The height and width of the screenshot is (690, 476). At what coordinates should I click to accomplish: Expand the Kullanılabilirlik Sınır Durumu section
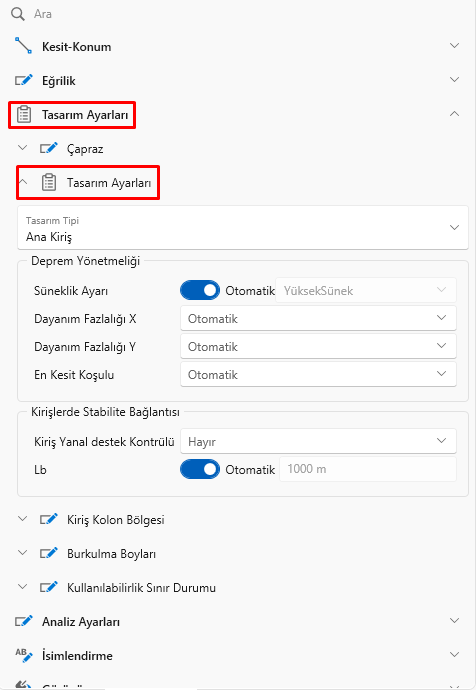coord(22,587)
